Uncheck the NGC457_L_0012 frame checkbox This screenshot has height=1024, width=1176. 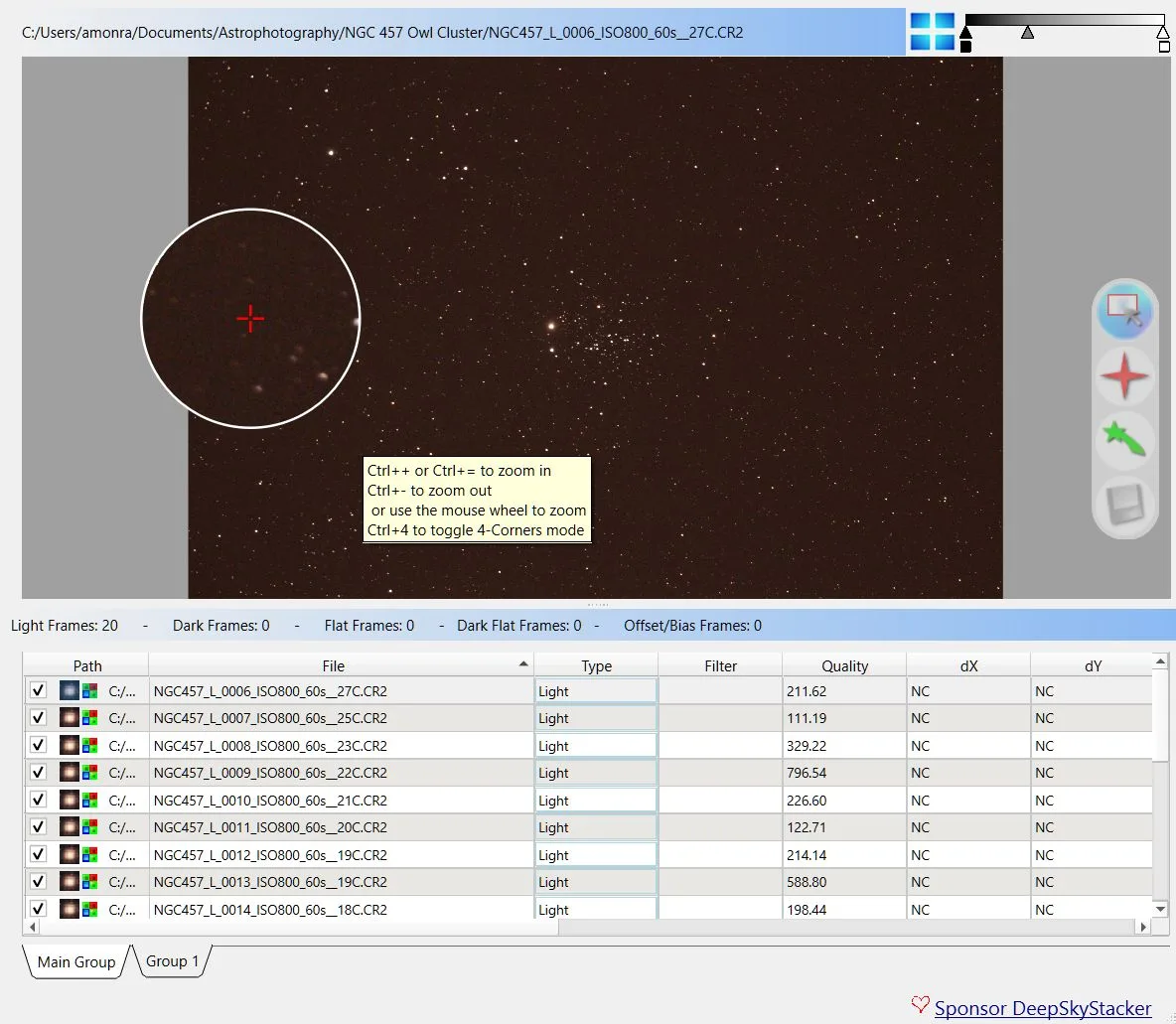coord(39,854)
